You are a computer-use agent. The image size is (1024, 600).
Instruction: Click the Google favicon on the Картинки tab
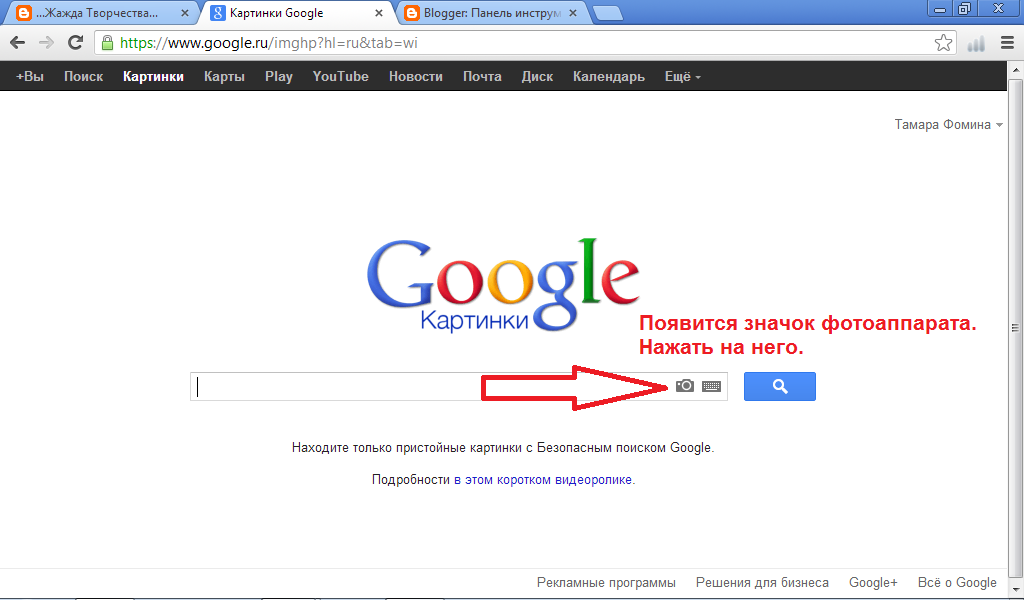tap(217, 13)
